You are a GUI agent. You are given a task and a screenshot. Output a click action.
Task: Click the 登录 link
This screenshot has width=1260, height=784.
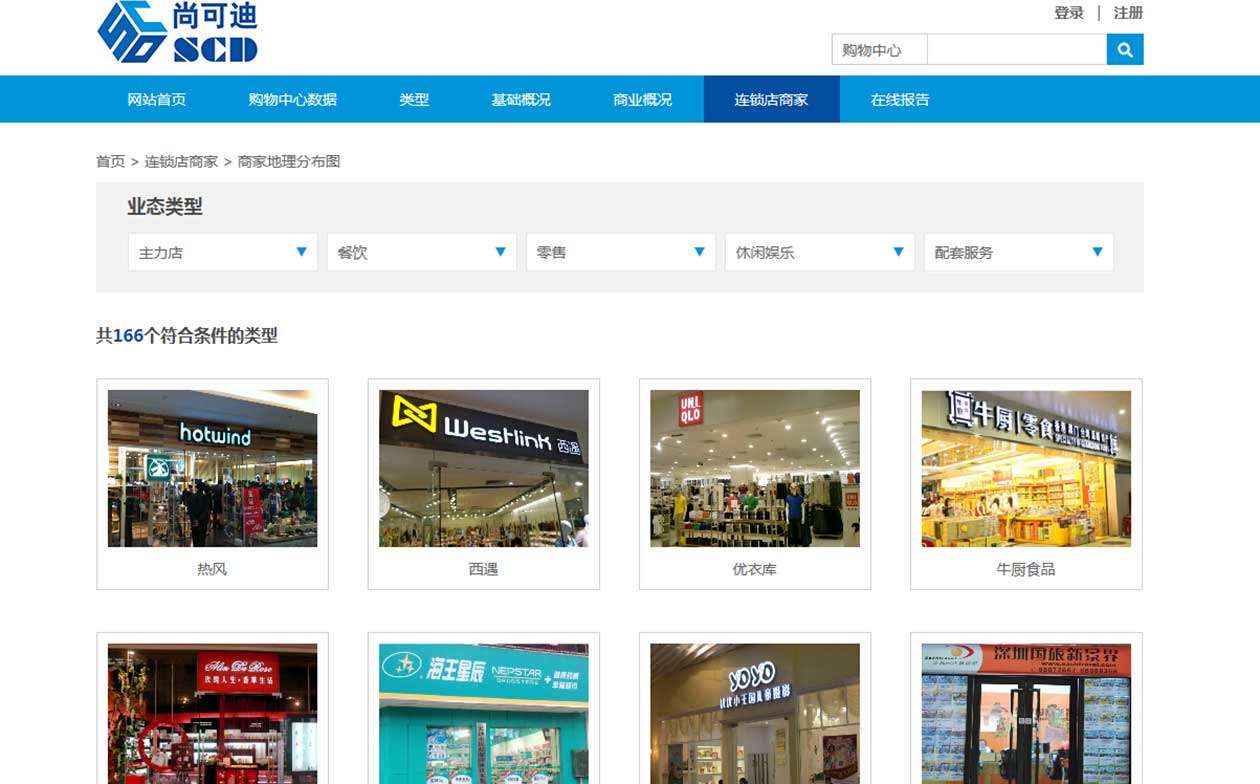pyautogui.click(x=1069, y=13)
